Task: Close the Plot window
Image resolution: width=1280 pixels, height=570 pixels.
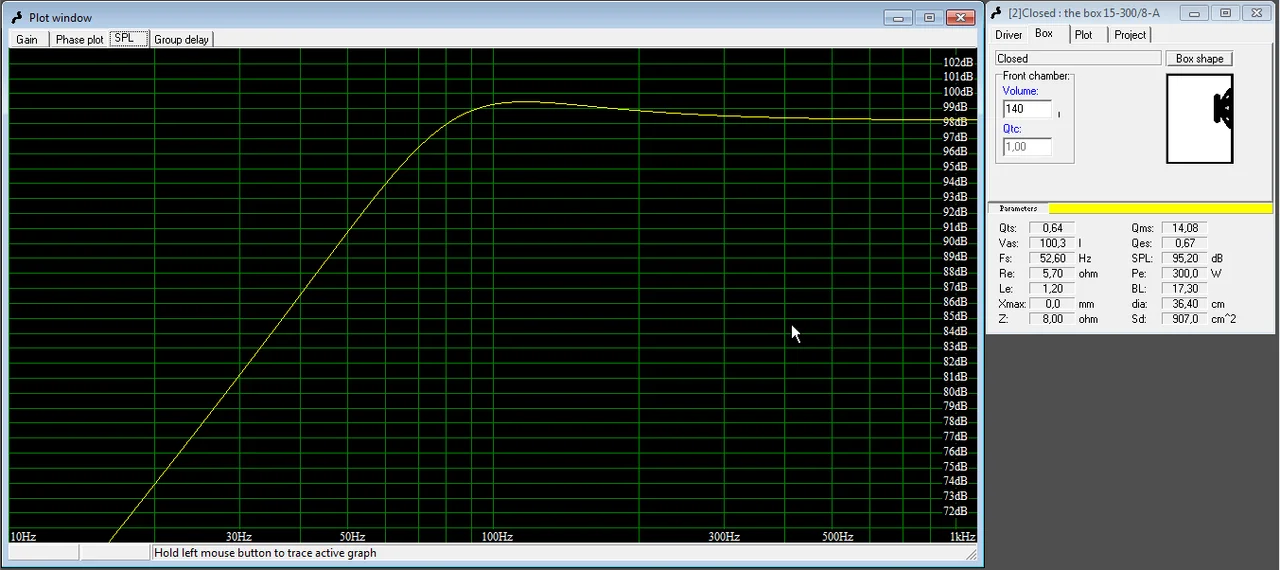Action: (x=960, y=17)
